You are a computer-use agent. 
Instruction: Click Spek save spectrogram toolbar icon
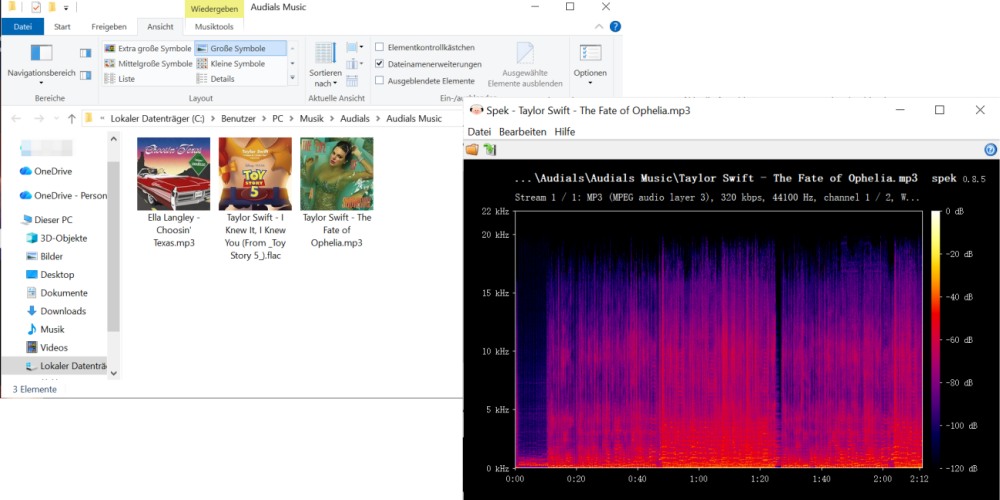pos(489,150)
